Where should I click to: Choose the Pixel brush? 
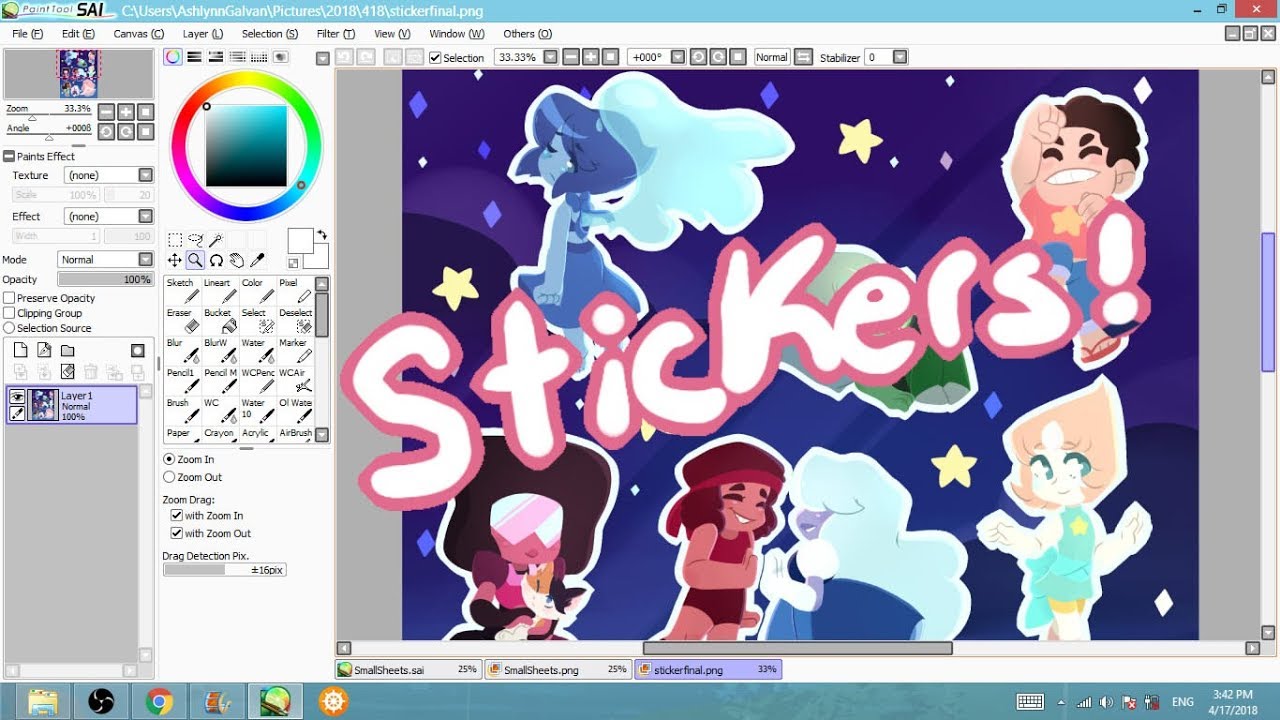295,290
